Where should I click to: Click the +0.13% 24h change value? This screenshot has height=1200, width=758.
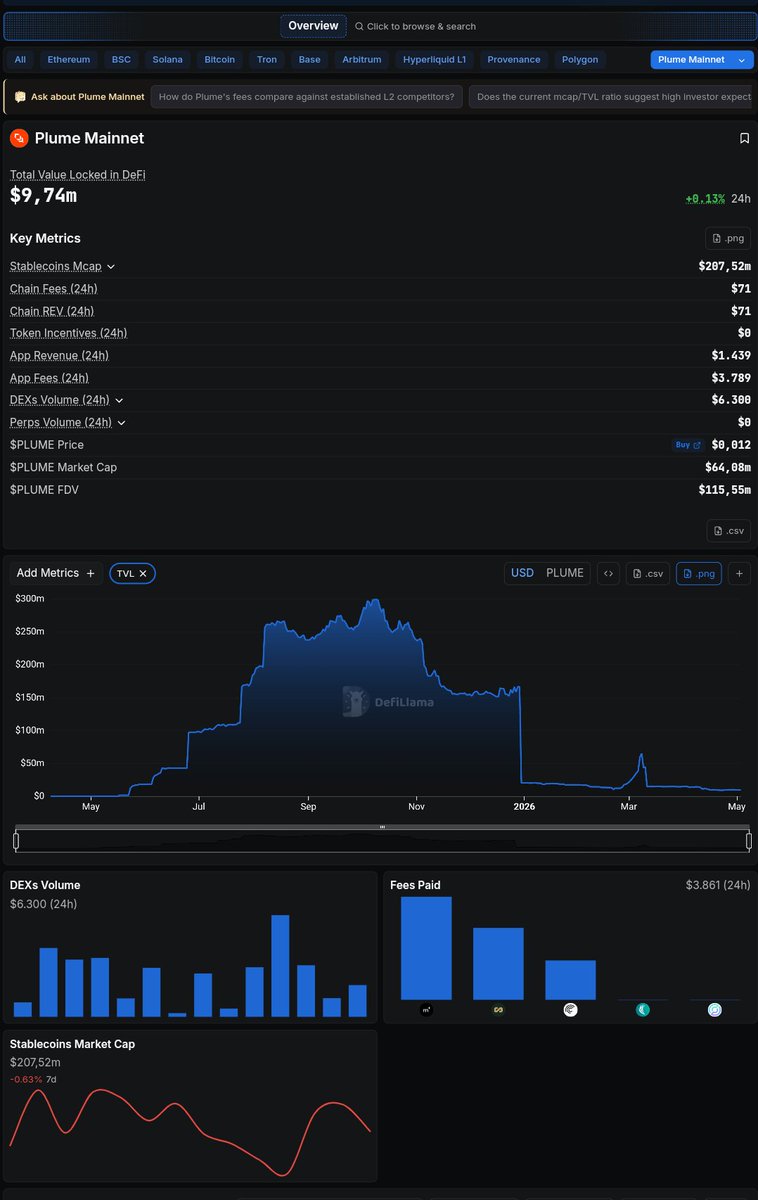click(705, 198)
